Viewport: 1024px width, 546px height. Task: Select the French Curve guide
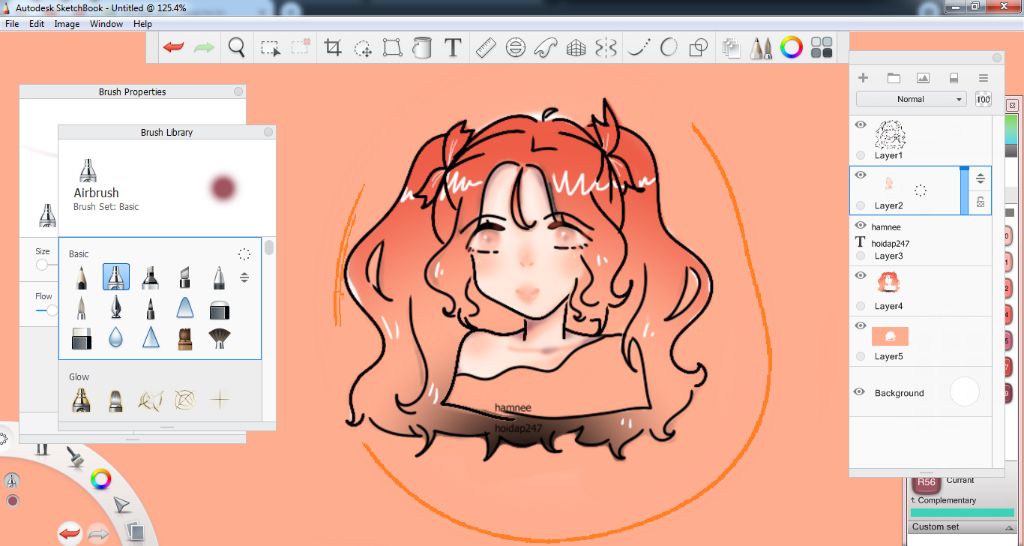(545, 48)
